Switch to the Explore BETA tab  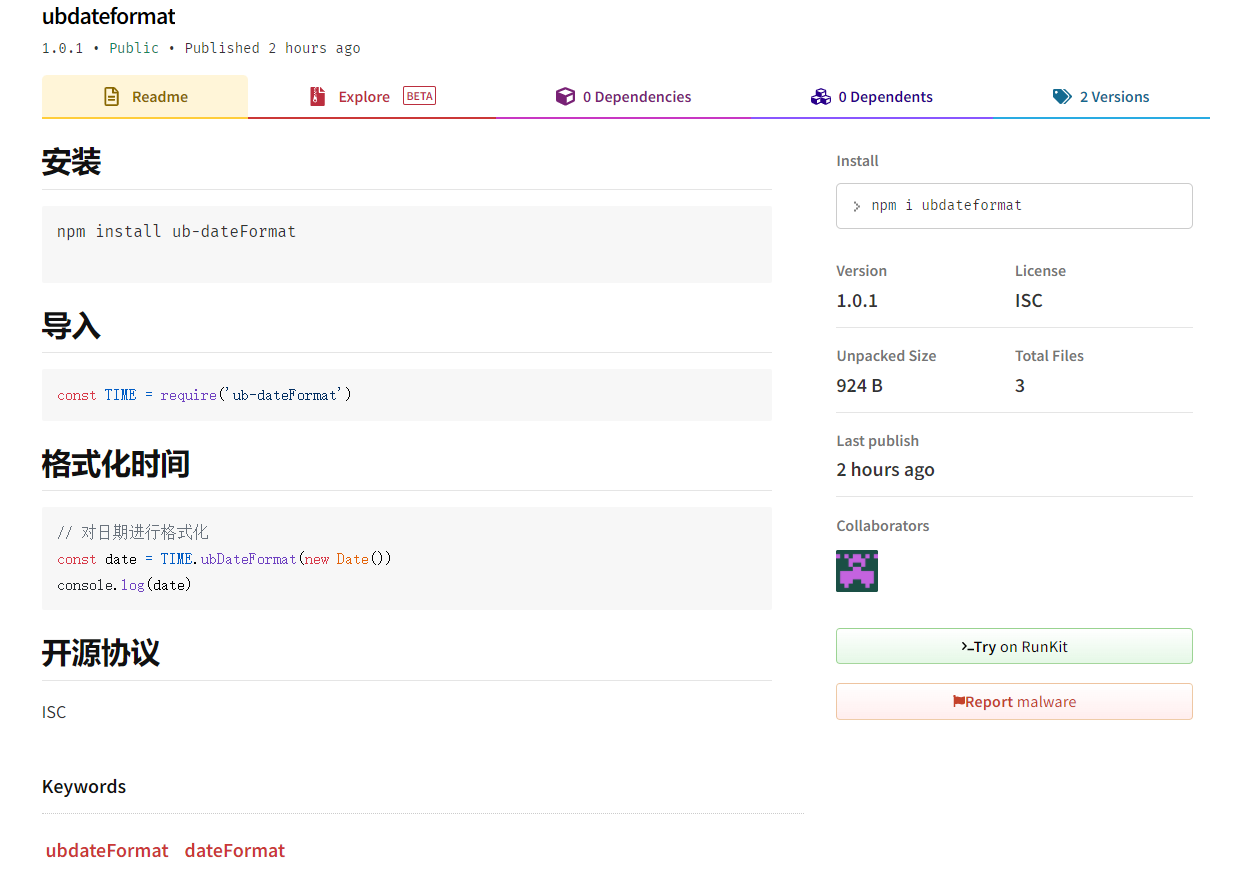coord(372,97)
